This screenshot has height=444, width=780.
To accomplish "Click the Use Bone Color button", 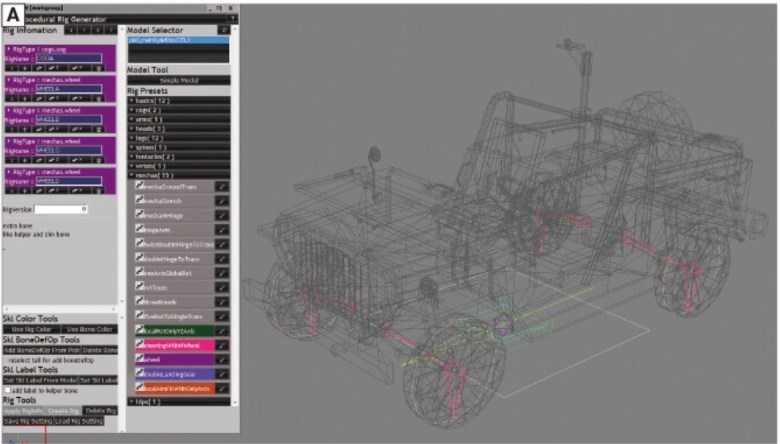I will (x=89, y=330).
